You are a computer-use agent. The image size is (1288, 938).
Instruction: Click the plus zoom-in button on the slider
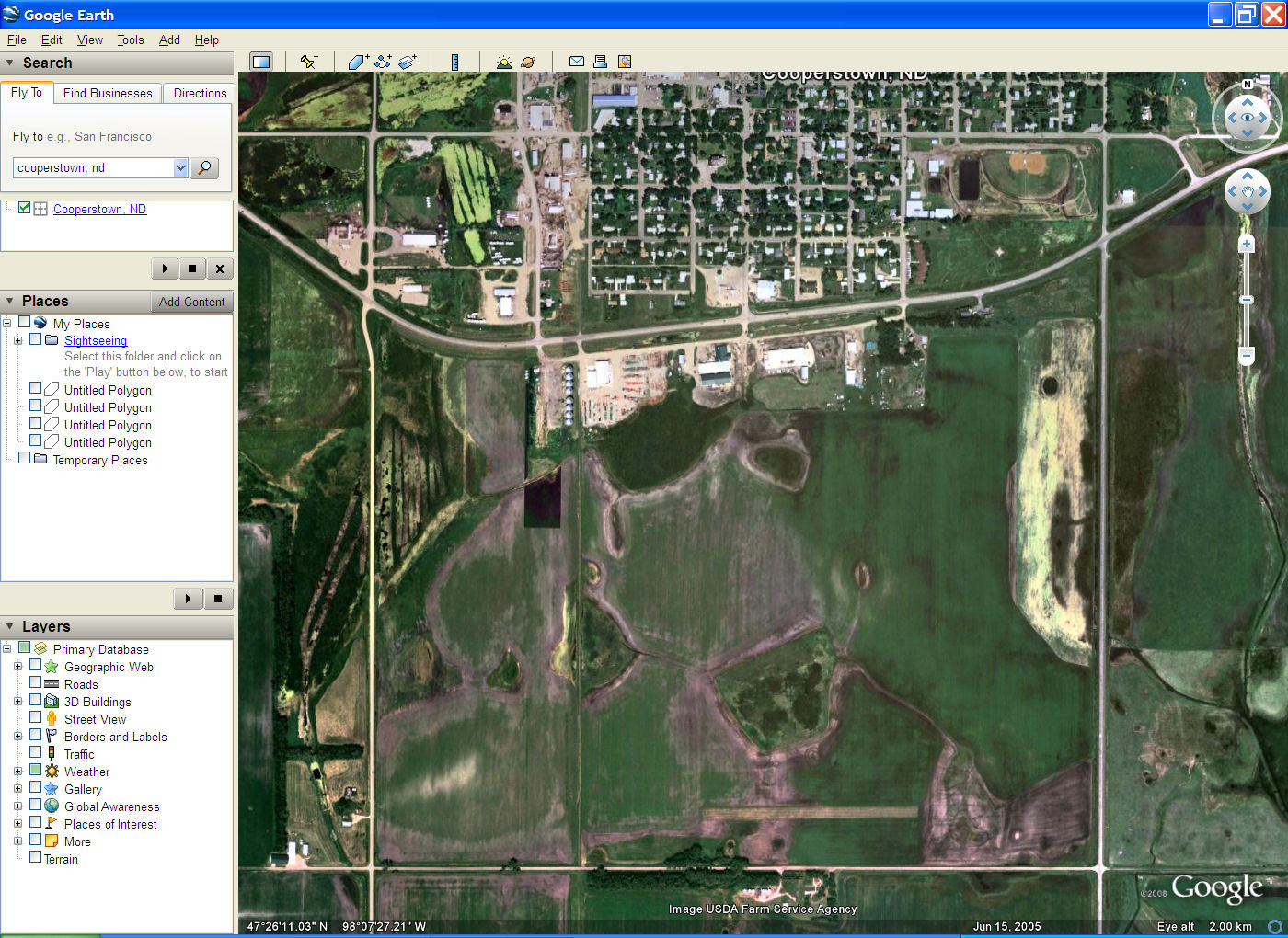[x=1247, y=244]
